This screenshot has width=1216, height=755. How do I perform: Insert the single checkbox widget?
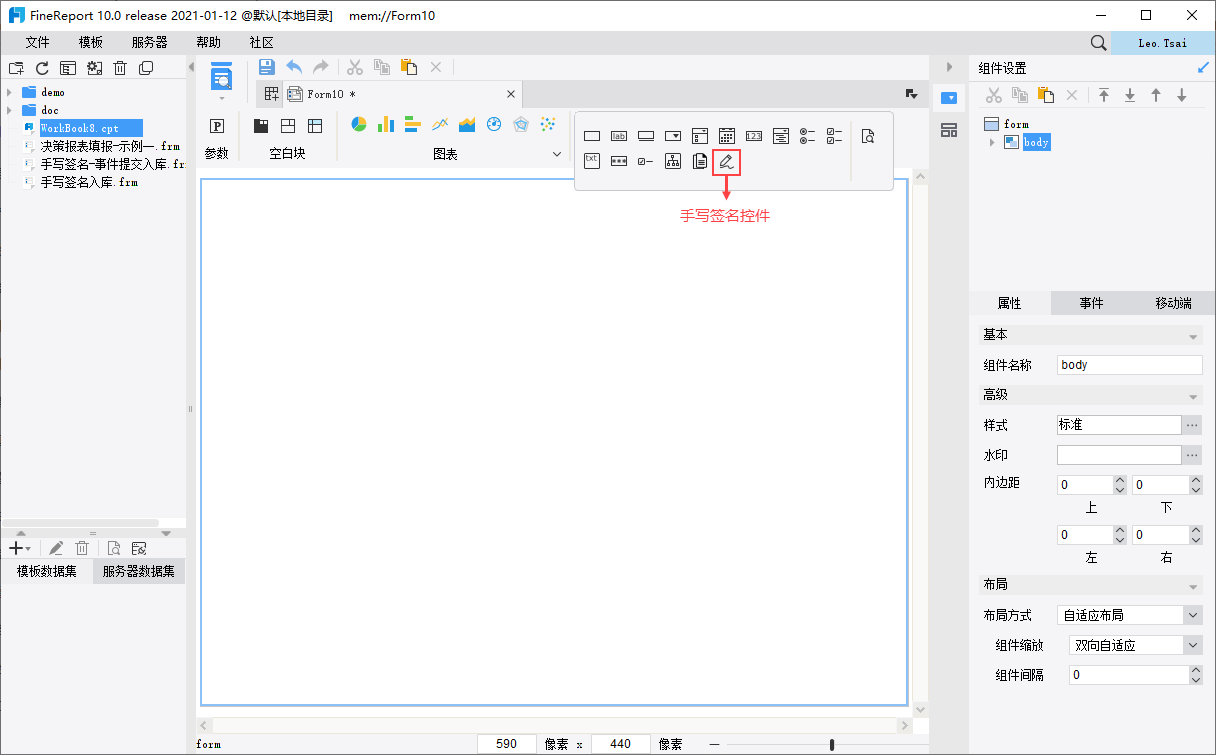(646, 161)
